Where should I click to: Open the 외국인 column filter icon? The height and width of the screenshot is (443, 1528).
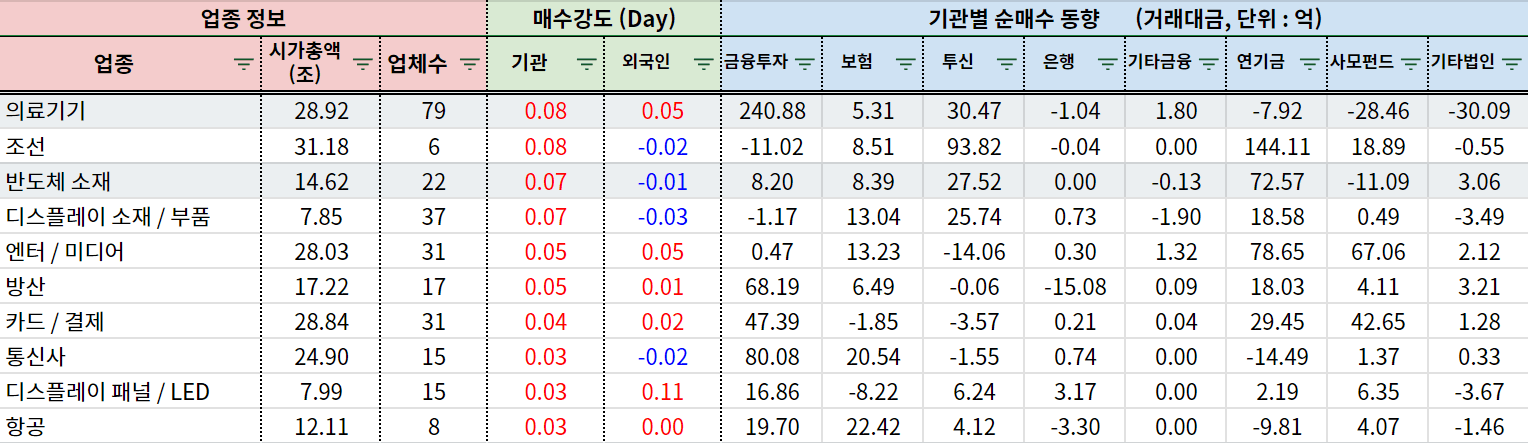(704, 63)
